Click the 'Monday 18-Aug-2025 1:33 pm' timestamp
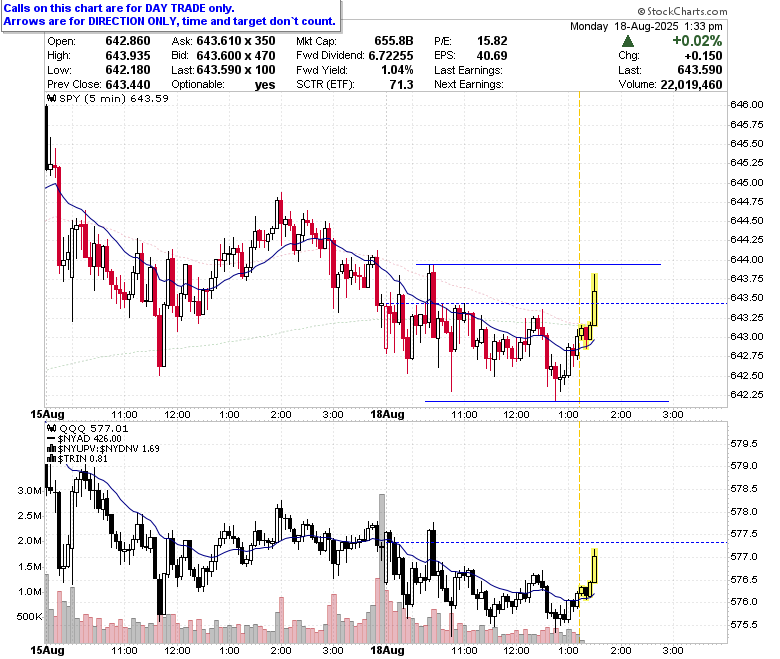The width and height of the screenshot is (780, 659). [646, 26]
